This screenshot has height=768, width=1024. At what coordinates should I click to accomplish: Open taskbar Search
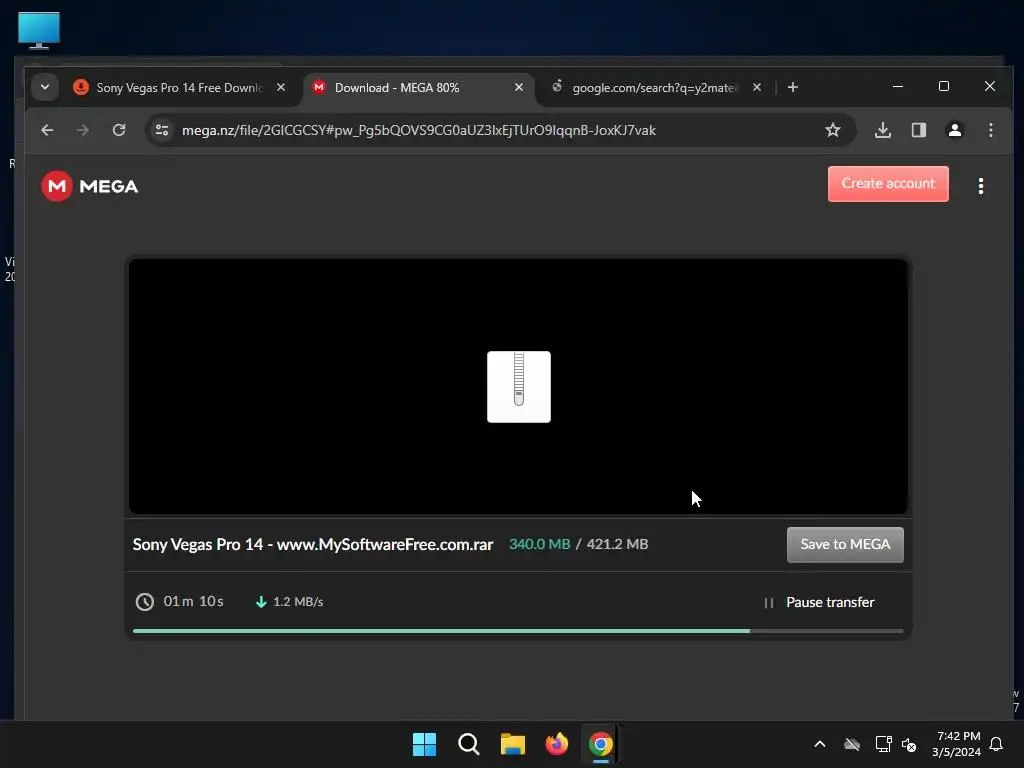(x=469, y=744)
